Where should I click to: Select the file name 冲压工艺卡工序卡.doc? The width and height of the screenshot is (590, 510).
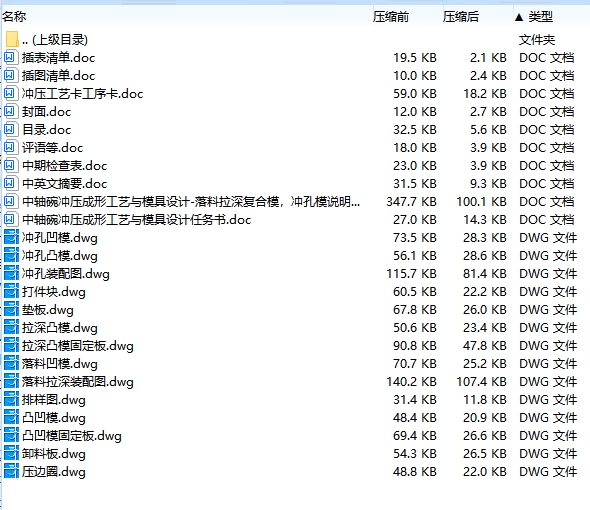82,94
